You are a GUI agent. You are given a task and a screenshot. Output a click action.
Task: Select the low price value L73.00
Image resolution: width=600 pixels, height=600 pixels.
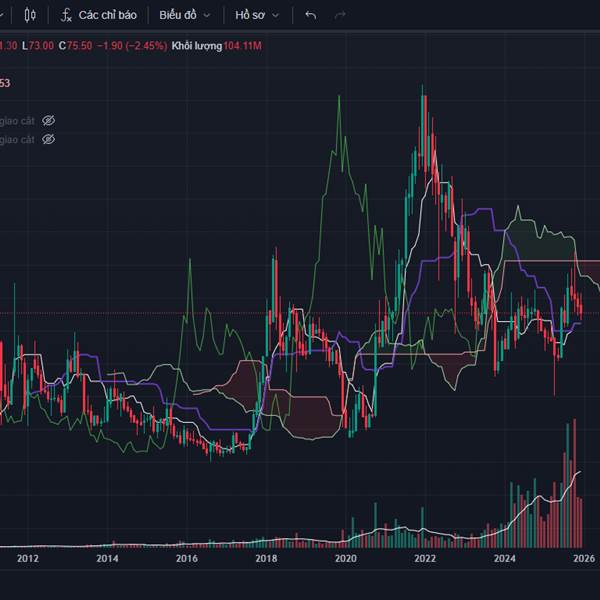pos(38,46)
